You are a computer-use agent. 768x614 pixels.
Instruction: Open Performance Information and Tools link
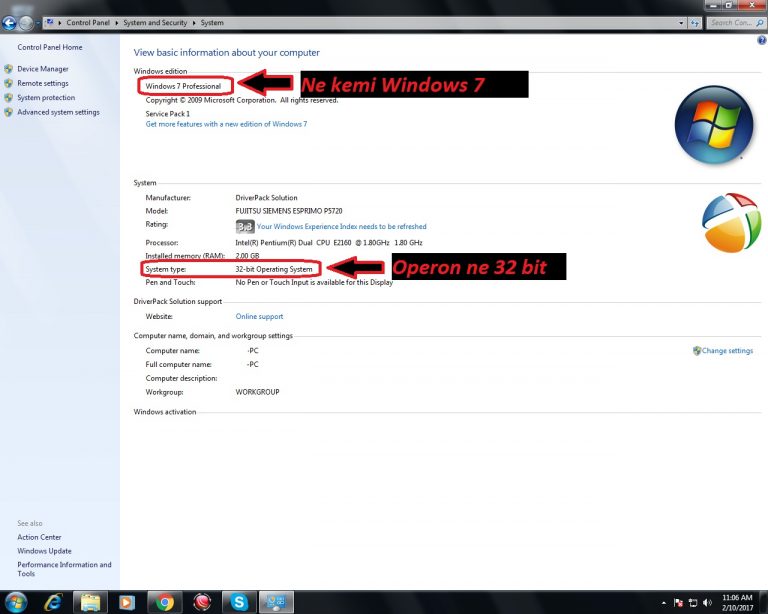(x=64, y=569)
